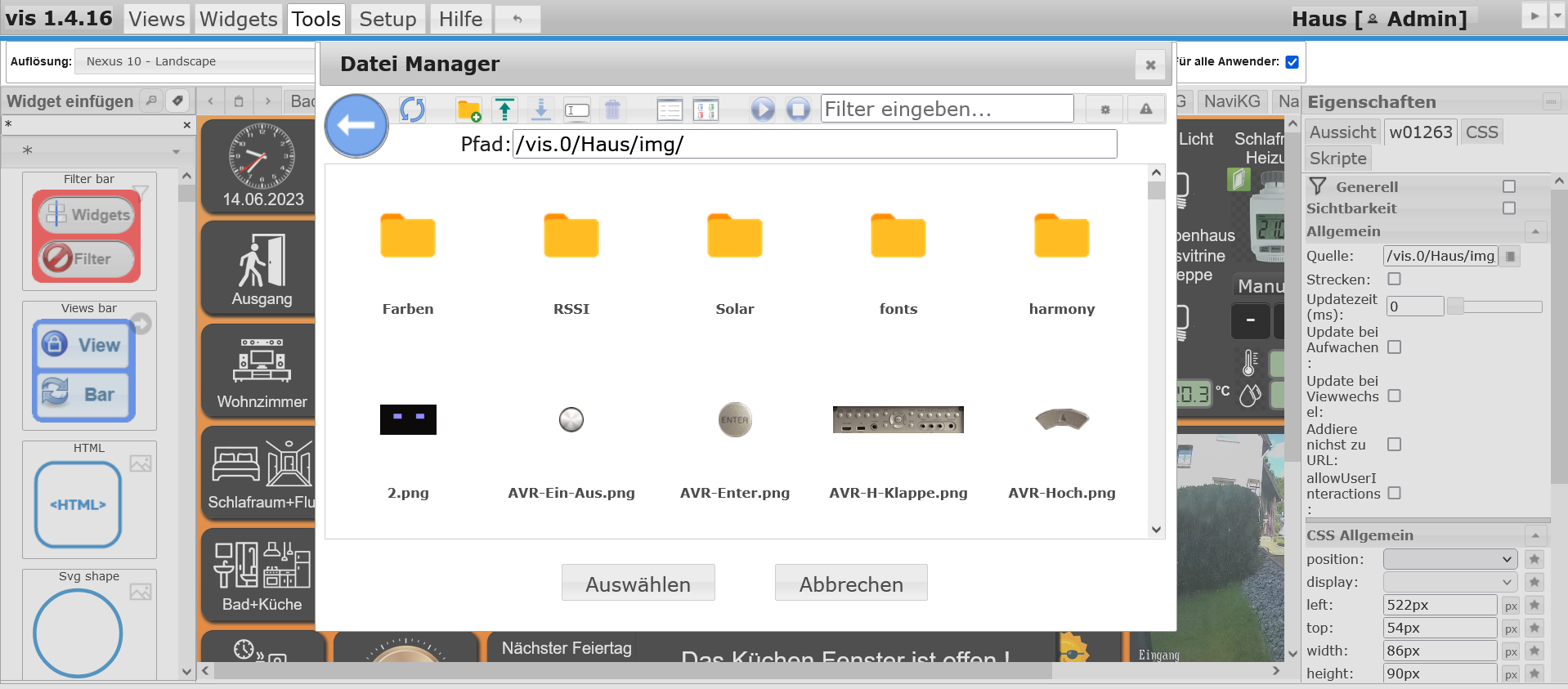Screen dimensions: 1568x689
Task: Enable the Update bei Viewwechsel checkbox
Action: click(1395, 396)
